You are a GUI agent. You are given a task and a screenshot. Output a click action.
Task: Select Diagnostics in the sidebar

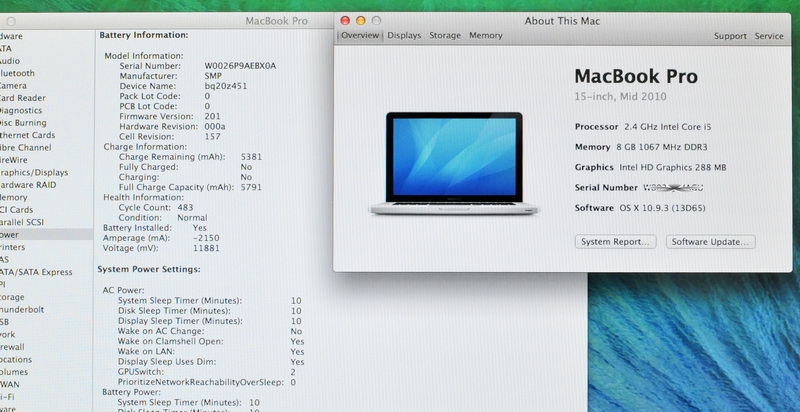click(20, 111)
